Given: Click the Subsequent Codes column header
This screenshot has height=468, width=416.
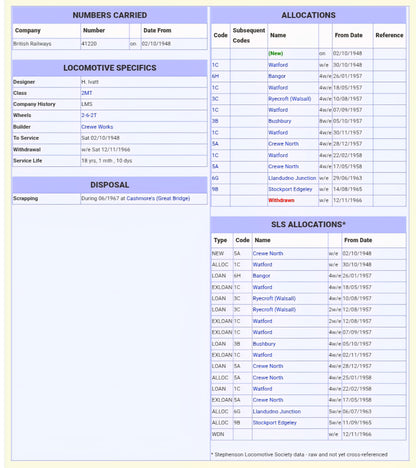Looking at the screenshot, I should 249,35.
